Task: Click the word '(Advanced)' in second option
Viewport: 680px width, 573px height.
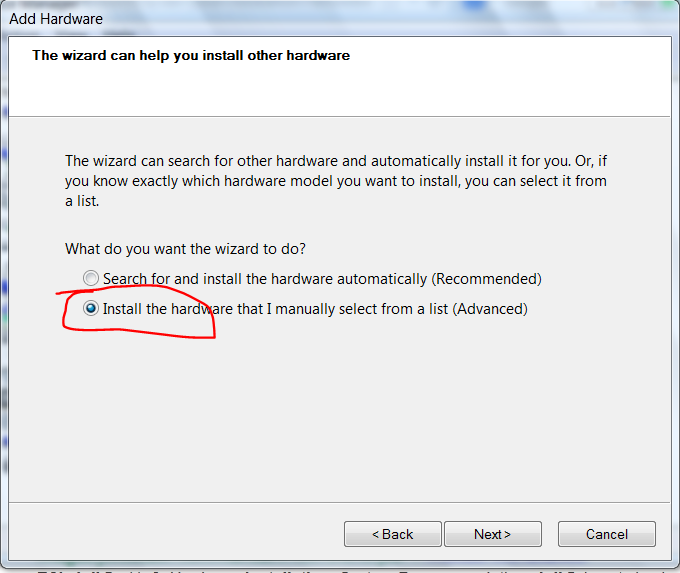Action: [490, 309]
